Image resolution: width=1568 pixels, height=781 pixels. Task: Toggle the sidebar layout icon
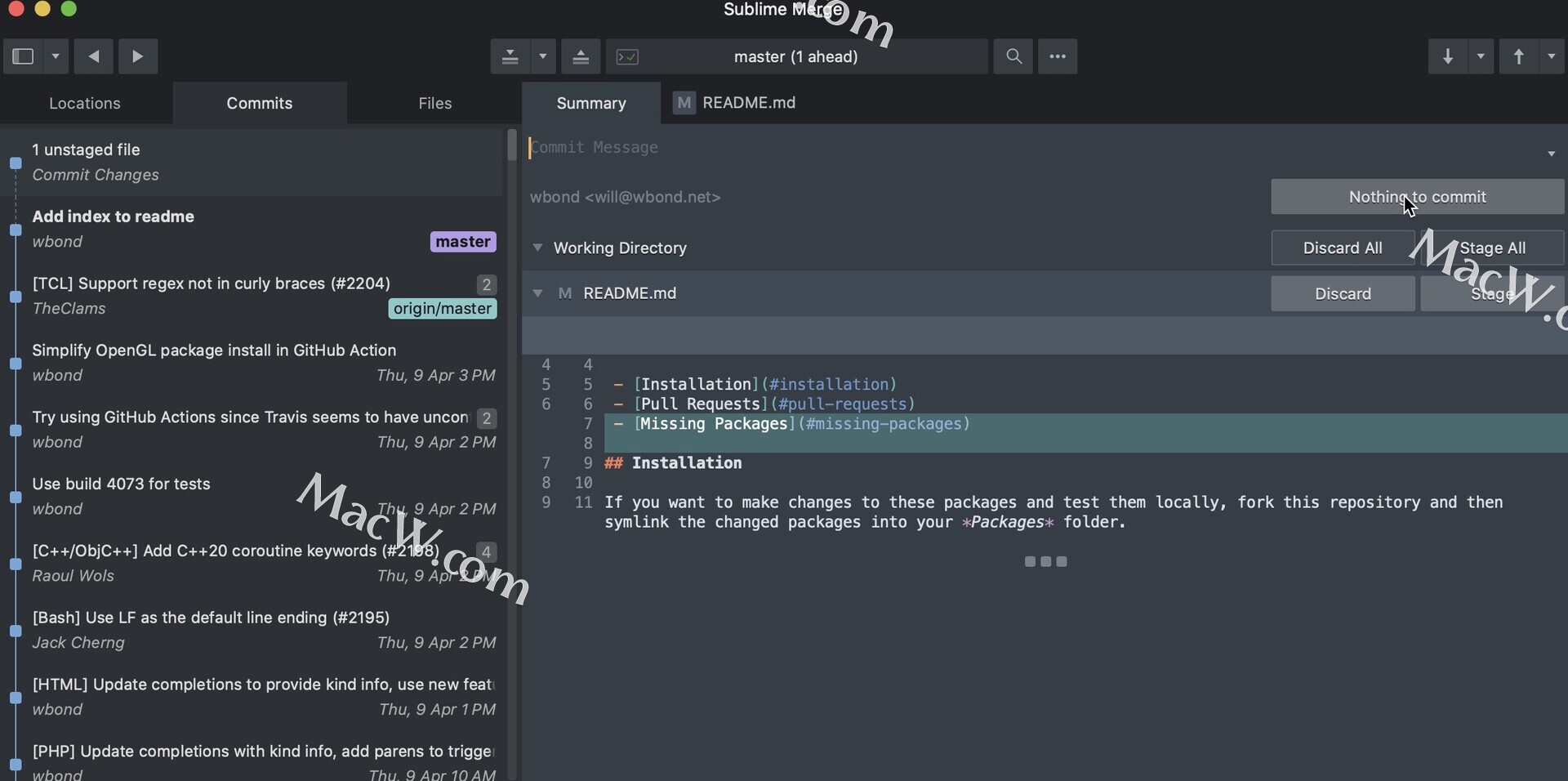pos(23,56)
